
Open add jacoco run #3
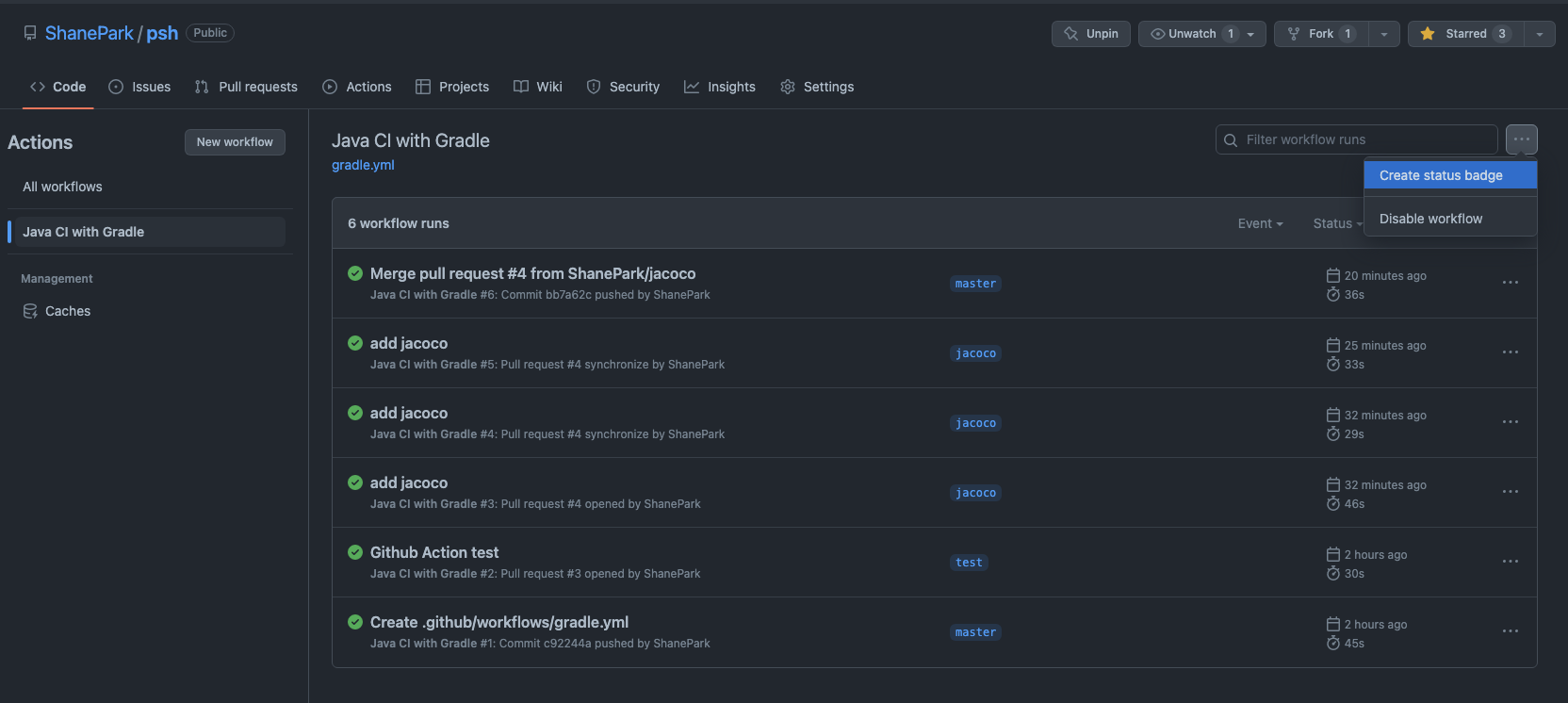409,482
